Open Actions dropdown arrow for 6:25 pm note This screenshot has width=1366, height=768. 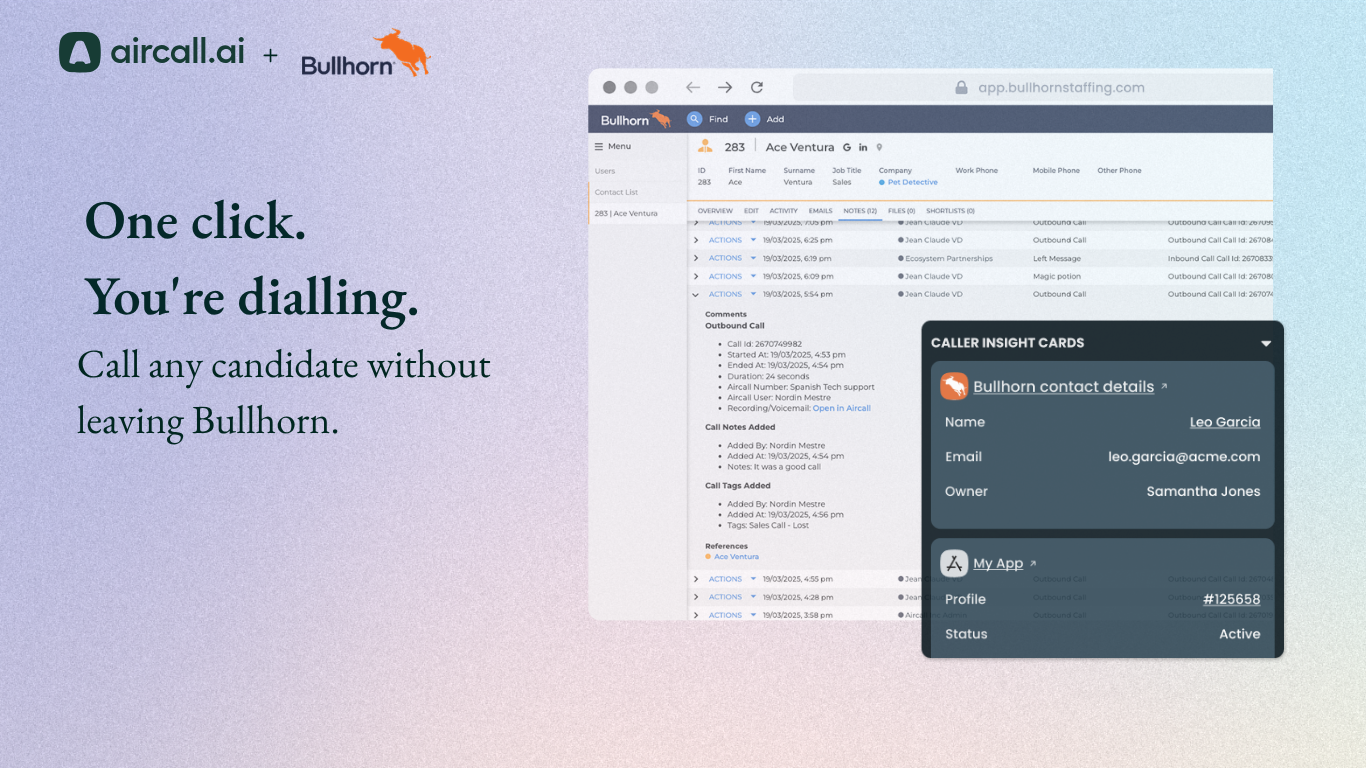[x=753, y=240]
